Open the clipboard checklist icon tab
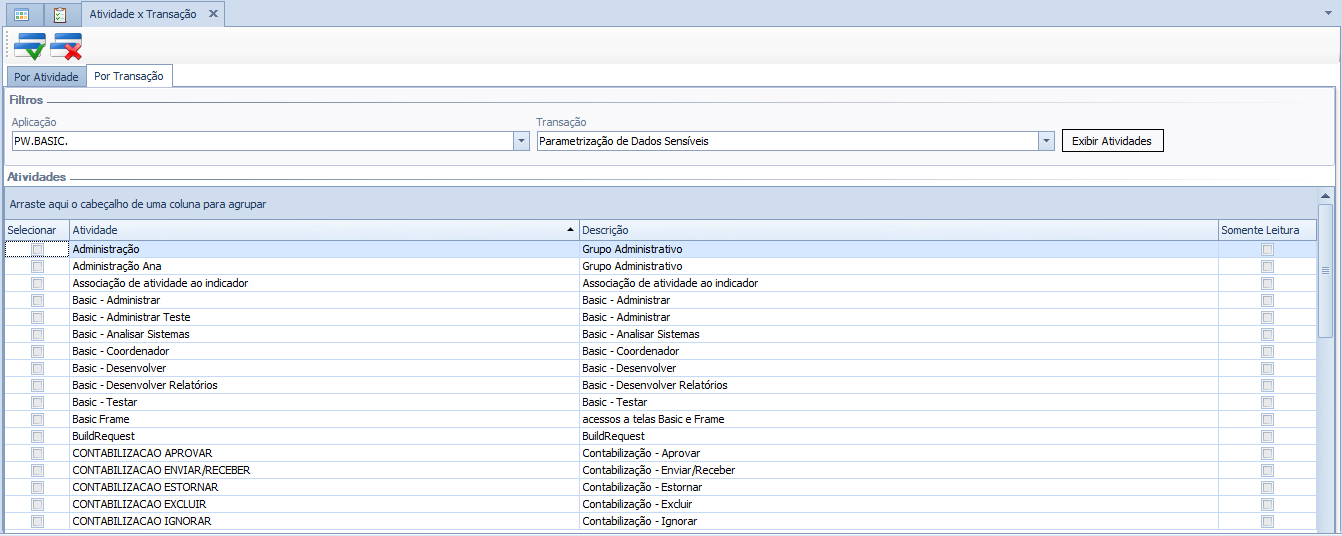Viewport: 1342px width, 536px height. tap(60, 15)
